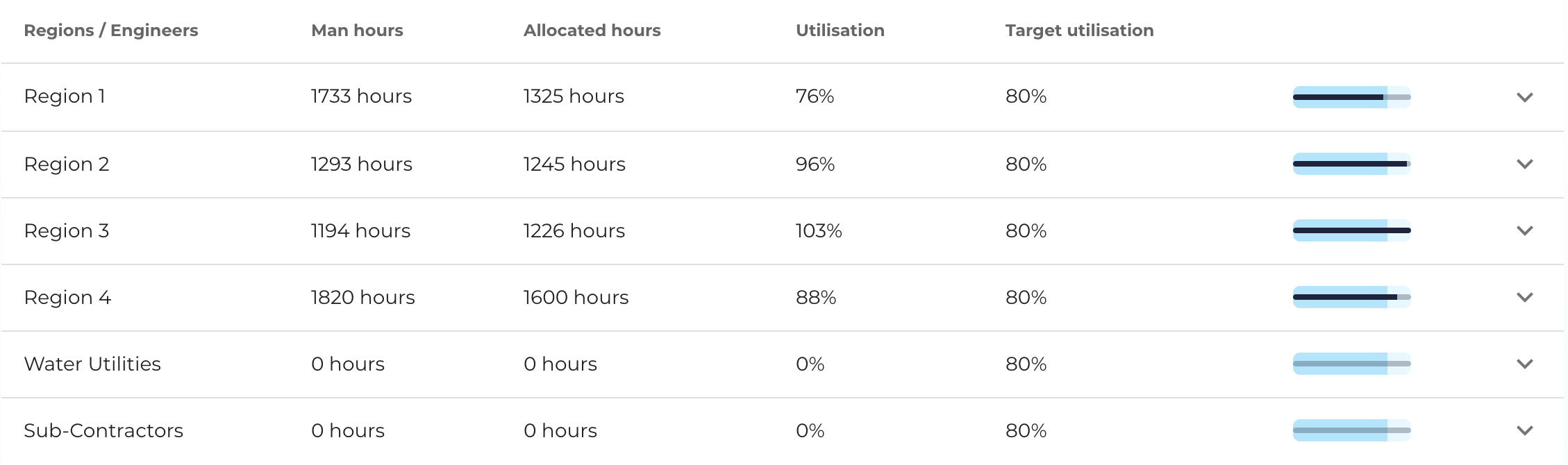Click the 1820 hours value for Region 4
This screenshot has width=1568, height=465.
[x=363, y=297]
